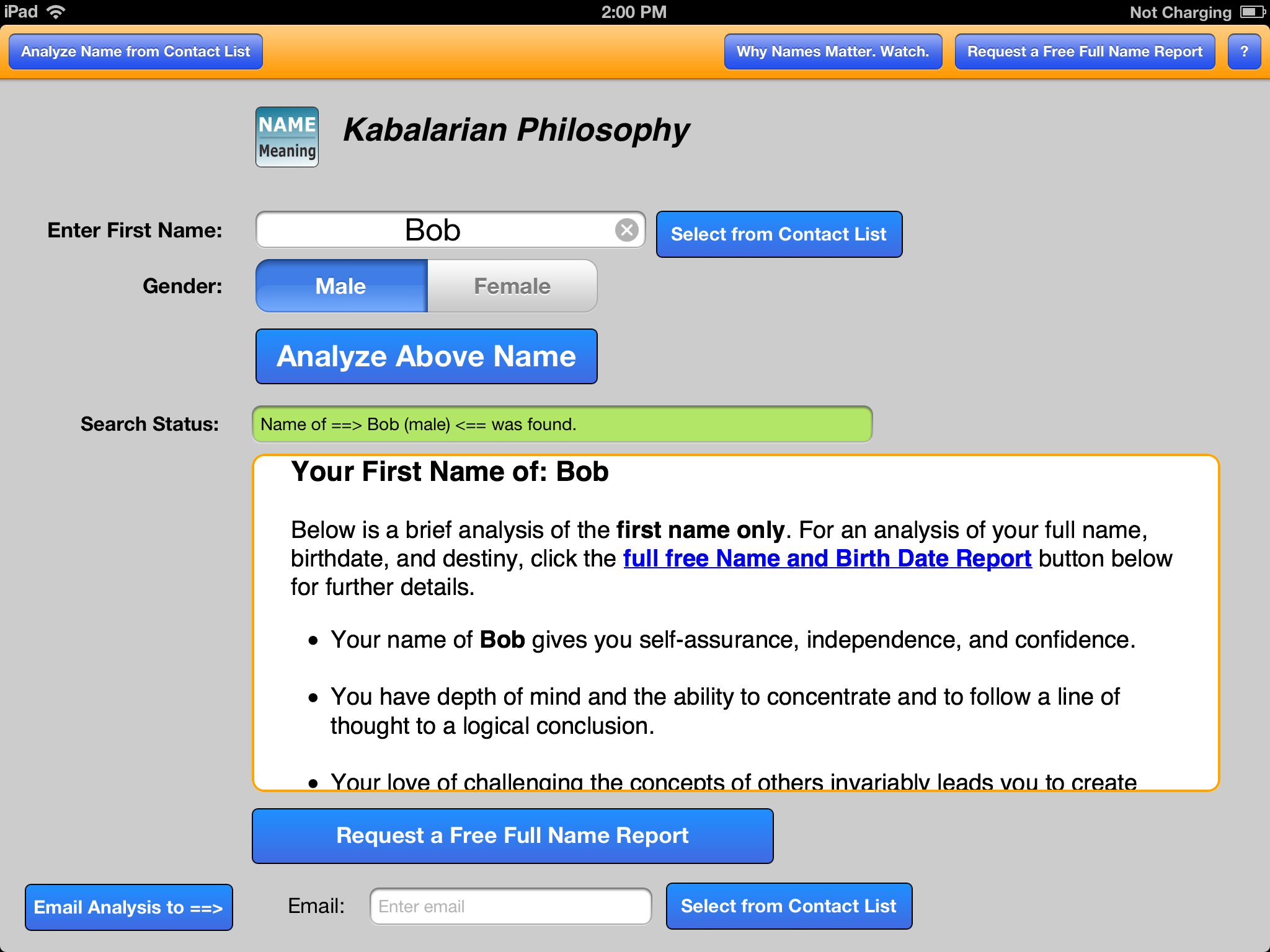This screenshot has width=1270, height=952.
Task: Open help with the question mark button
Action: [1244, 51]
